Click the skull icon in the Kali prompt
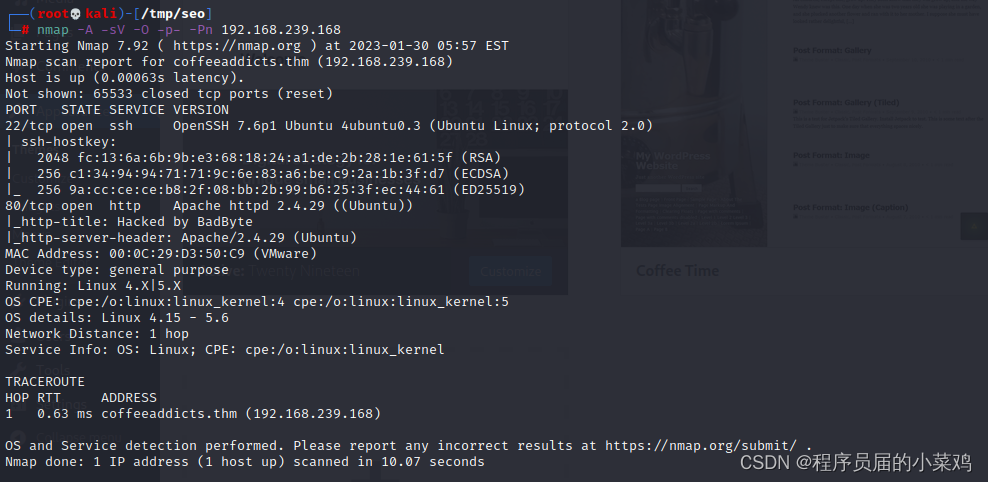This screenshot has height=482, width=988. 74,14
